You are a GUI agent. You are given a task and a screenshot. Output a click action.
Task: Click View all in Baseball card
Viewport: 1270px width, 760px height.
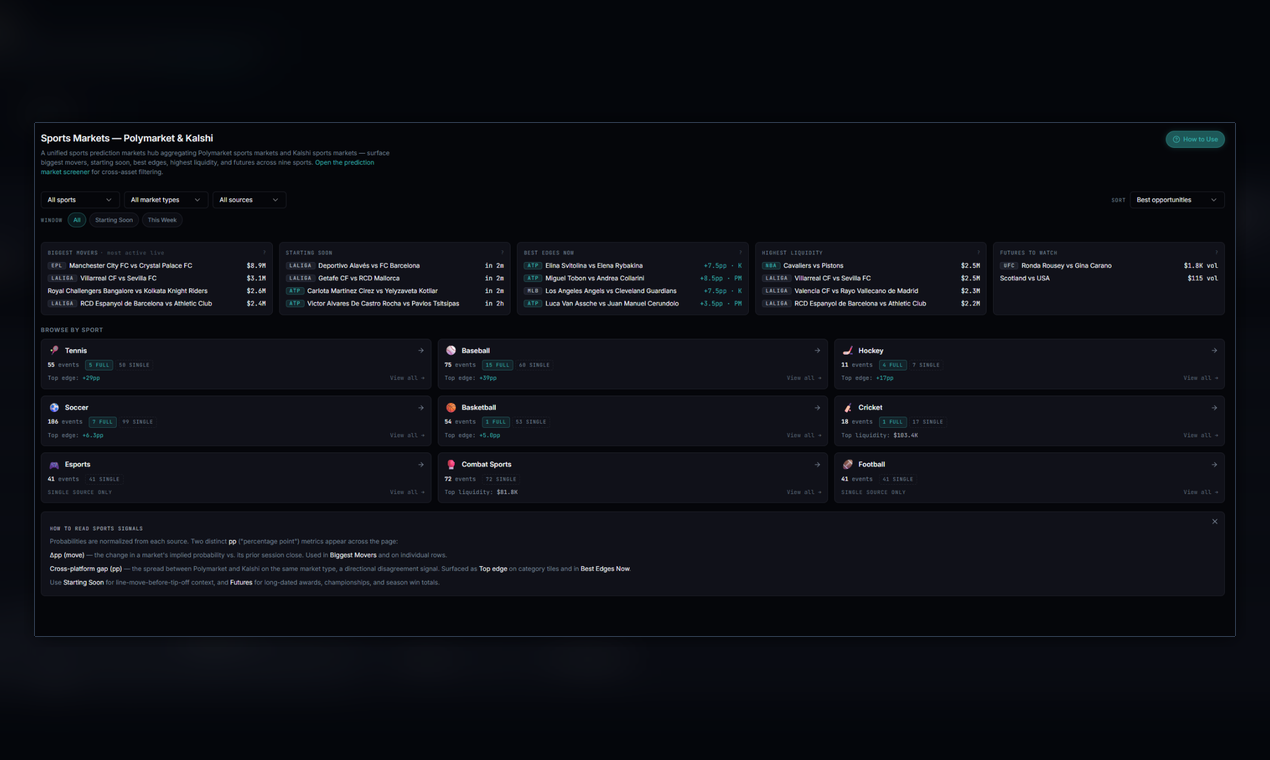pyautogui.click(x=804, y=378)
